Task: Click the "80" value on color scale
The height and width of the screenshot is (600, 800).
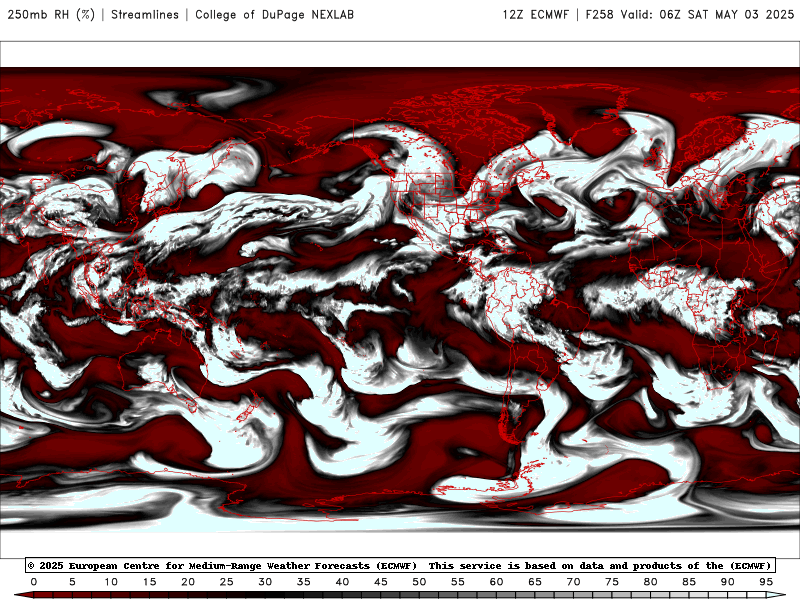Action: 651,582
